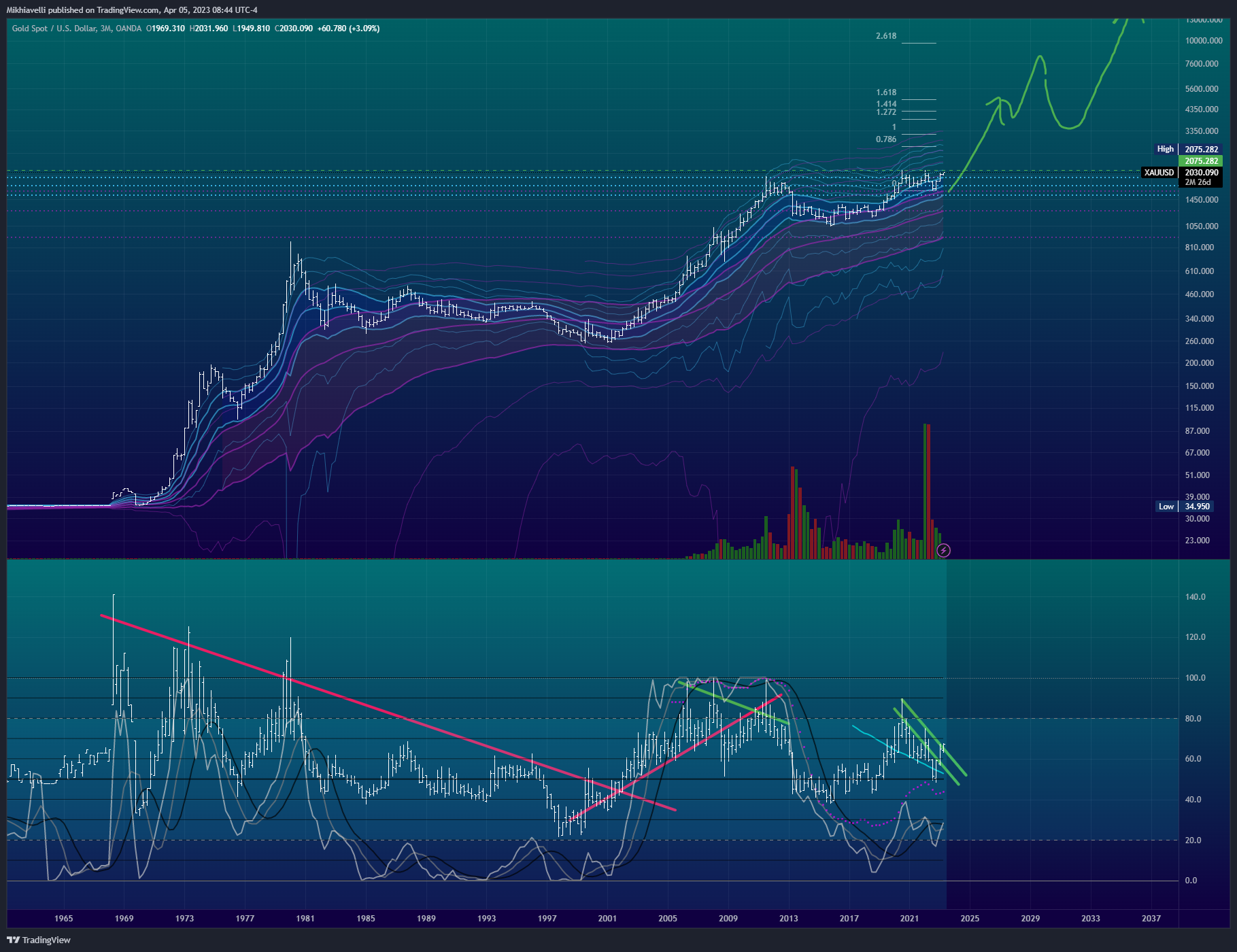
Task: Click the XAUUSD symbol price label
Action: click(1159, 173)
